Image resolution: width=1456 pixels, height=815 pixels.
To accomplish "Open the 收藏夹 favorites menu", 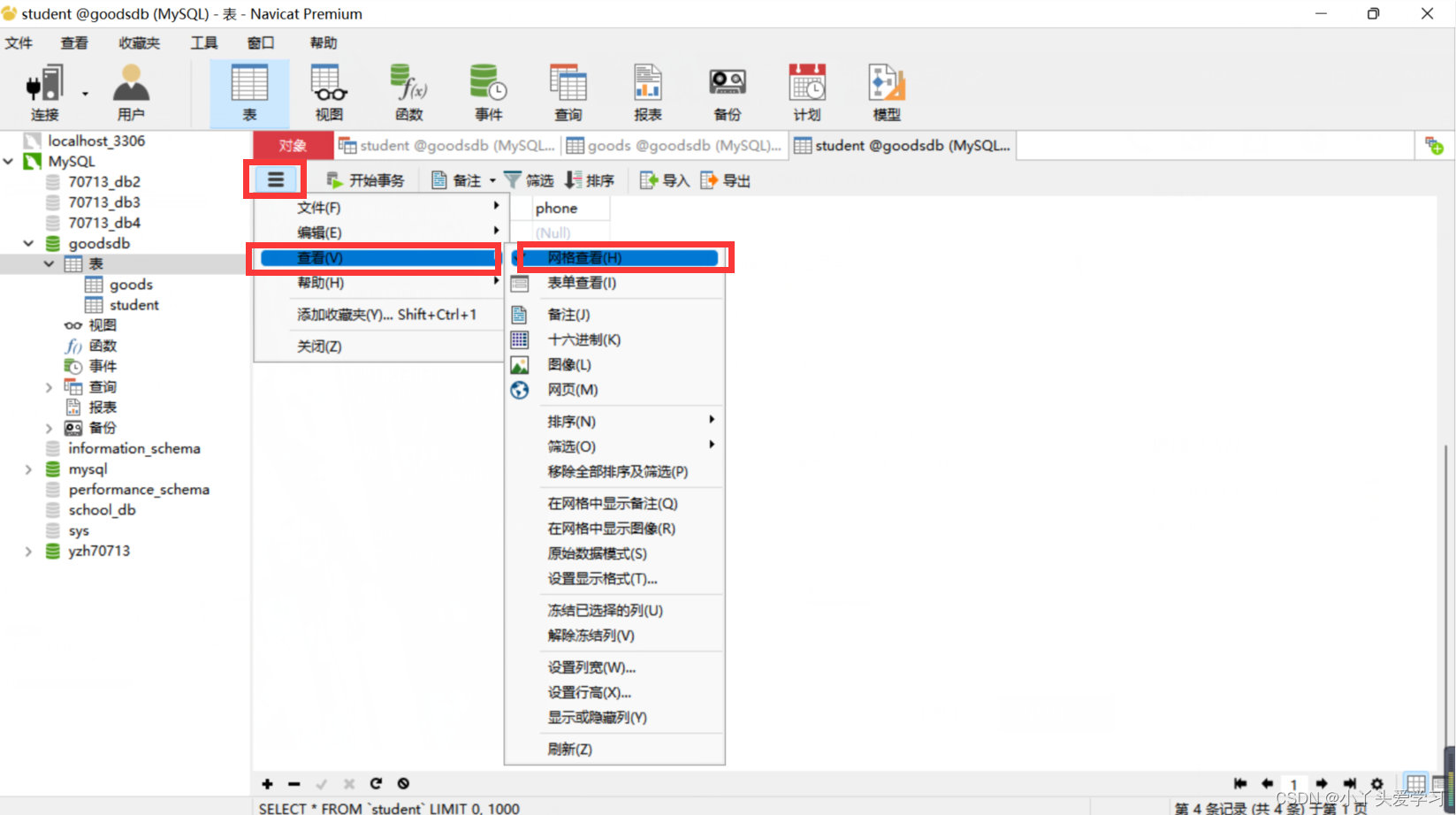I will (x=140, y=42).
